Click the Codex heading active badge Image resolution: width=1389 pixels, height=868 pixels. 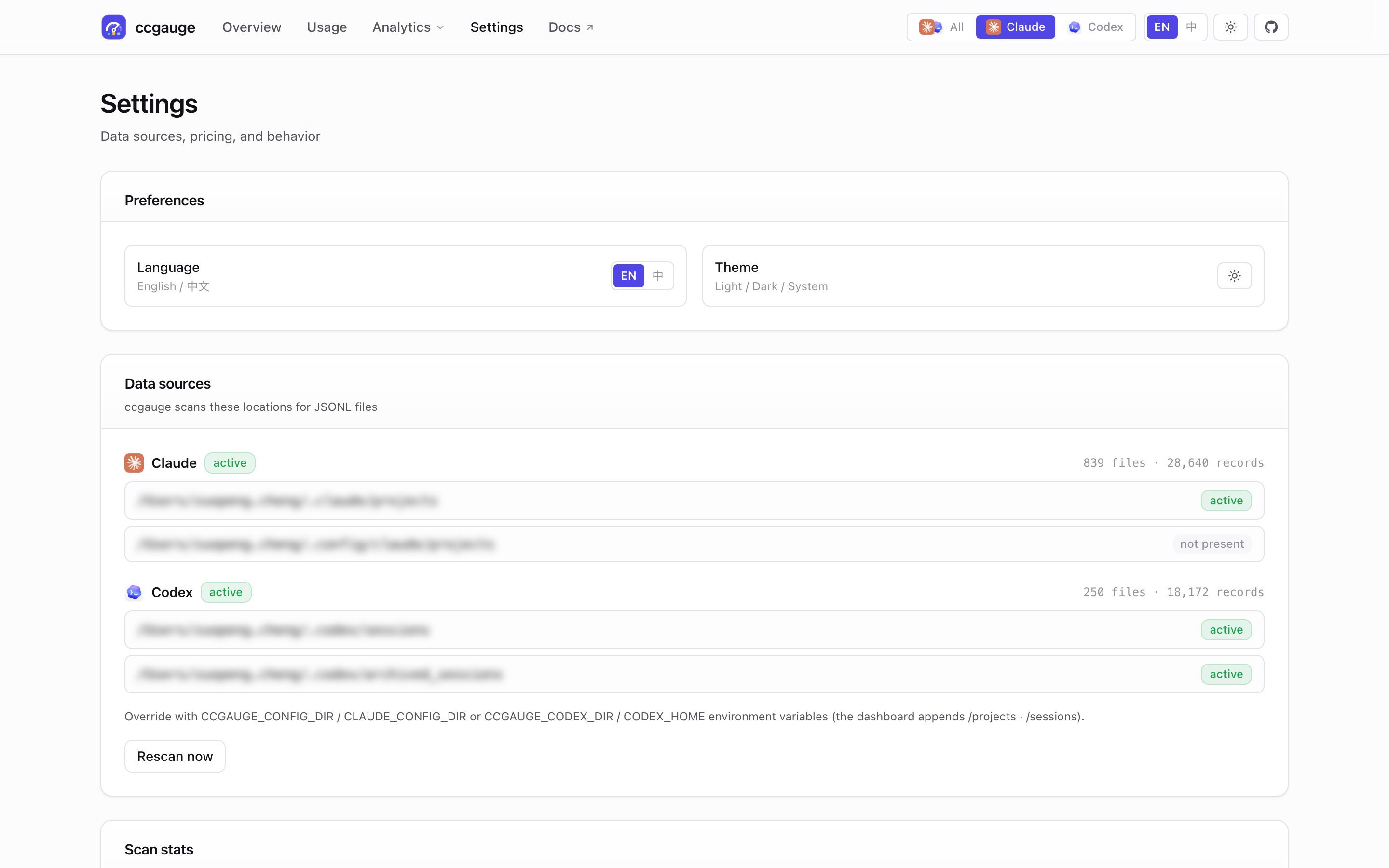click(x=226, y=592)
